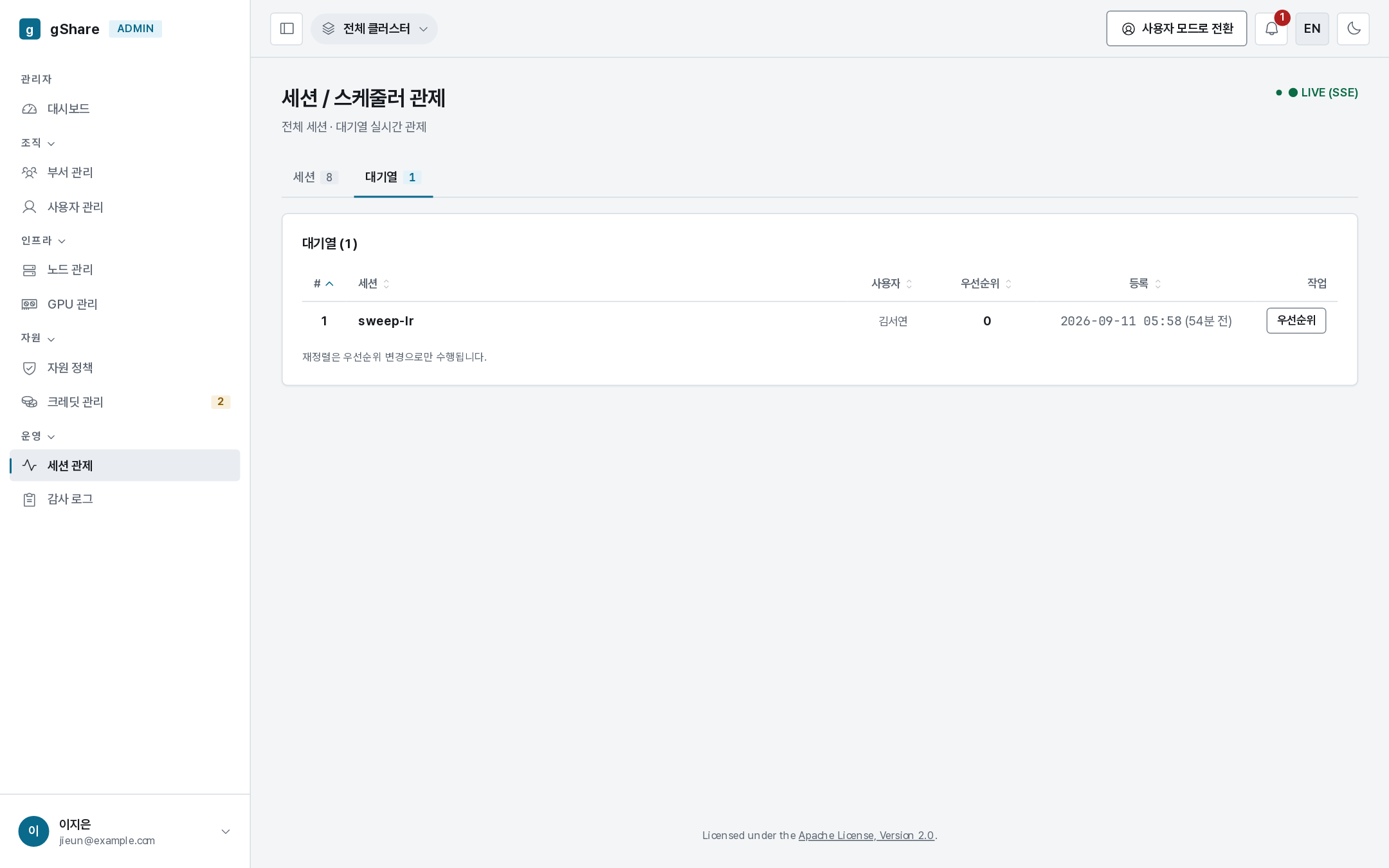
Task: Sort by the 사용자 column header
Action: (x=892, y=284)
